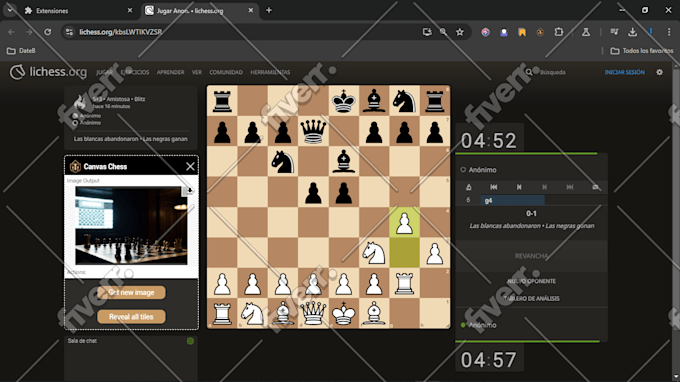Viewport: 680px width, 382px height.
Task: Toggle the chat room switch
Action: click(190, 341)
